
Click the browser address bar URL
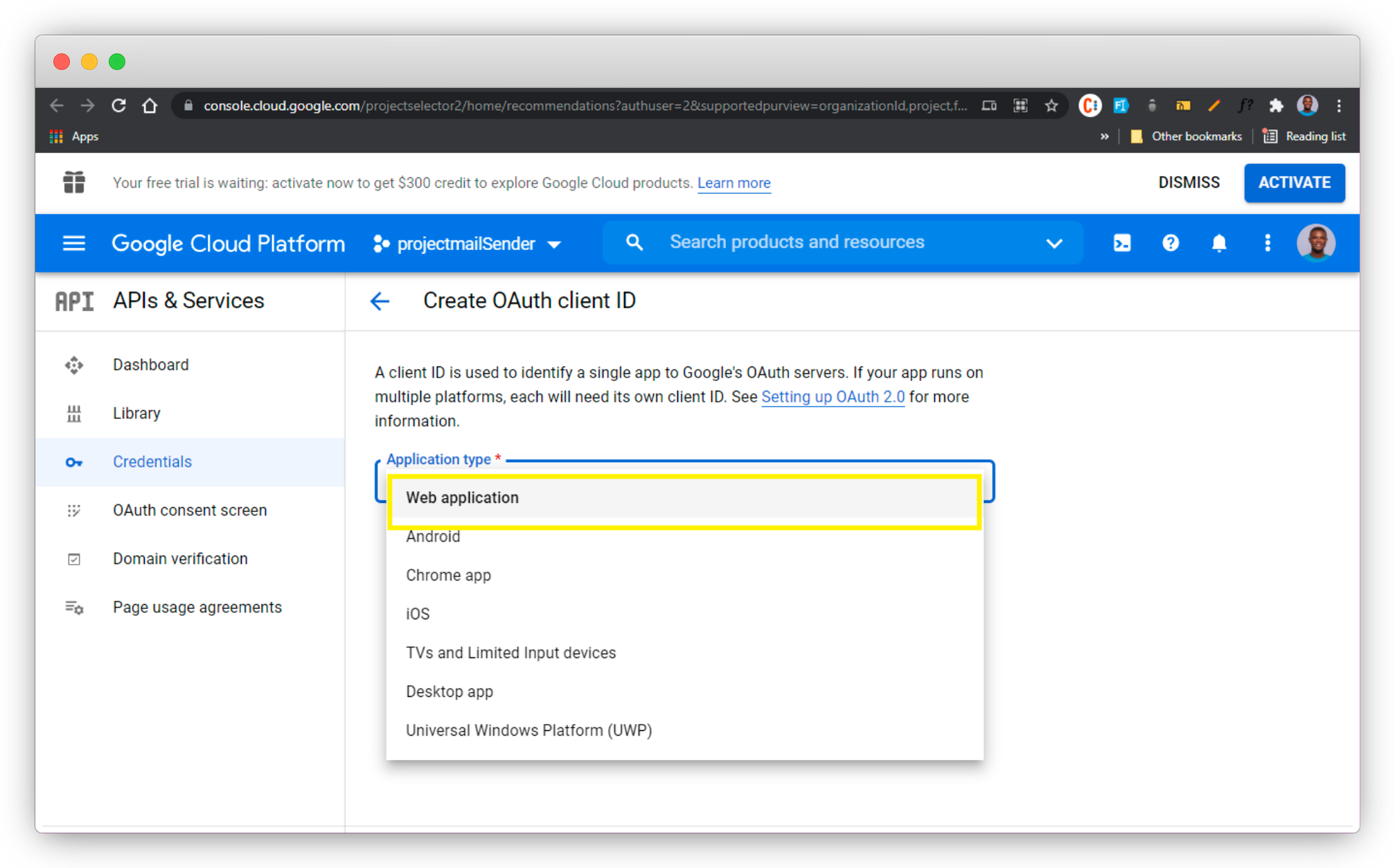pyautogui.click(x=585, y=106)
